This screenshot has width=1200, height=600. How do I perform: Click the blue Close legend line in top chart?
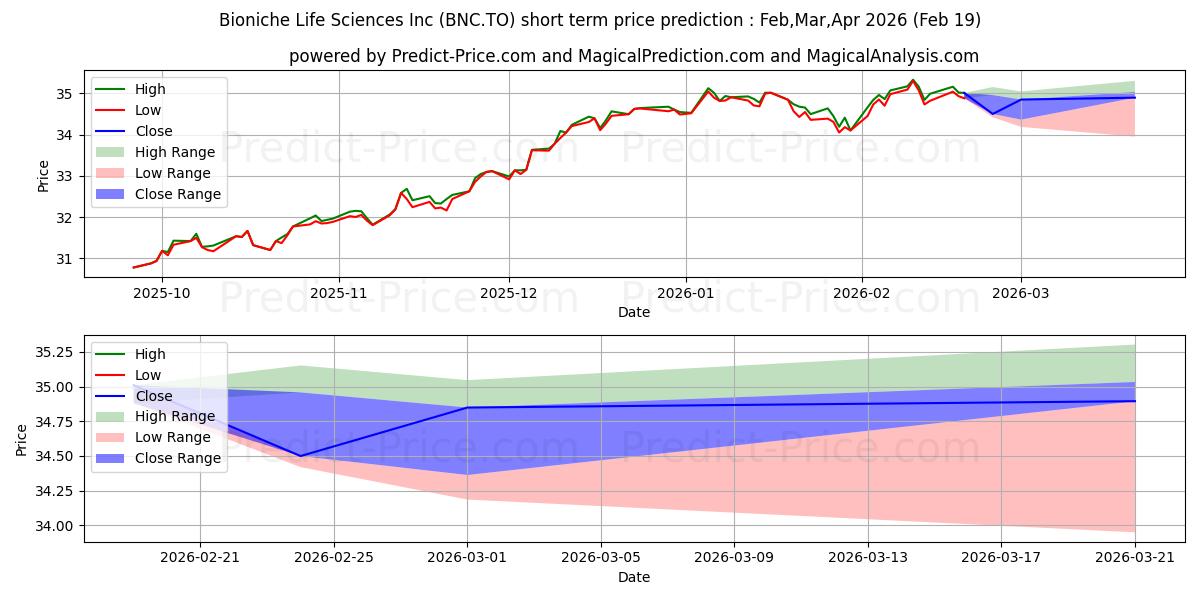[114, 132]
